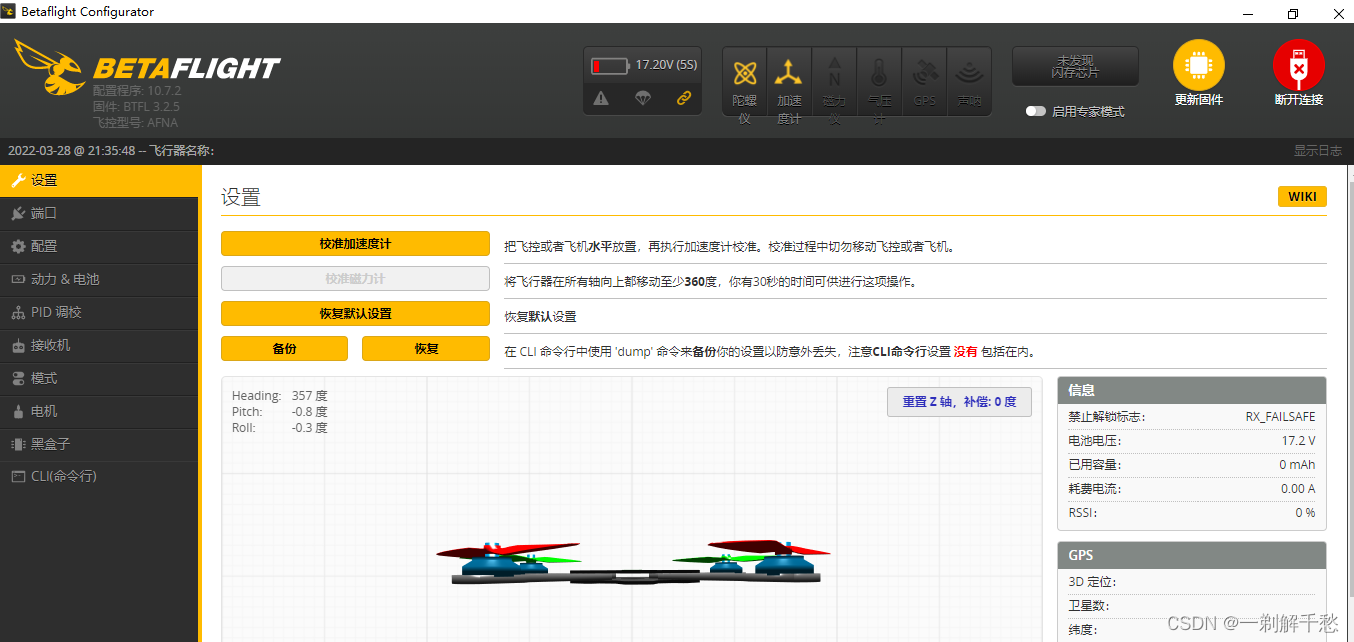The height and width of the screenshot is (642, 1354).
Task: Open the 端口 ports tab
Action: 99,213
